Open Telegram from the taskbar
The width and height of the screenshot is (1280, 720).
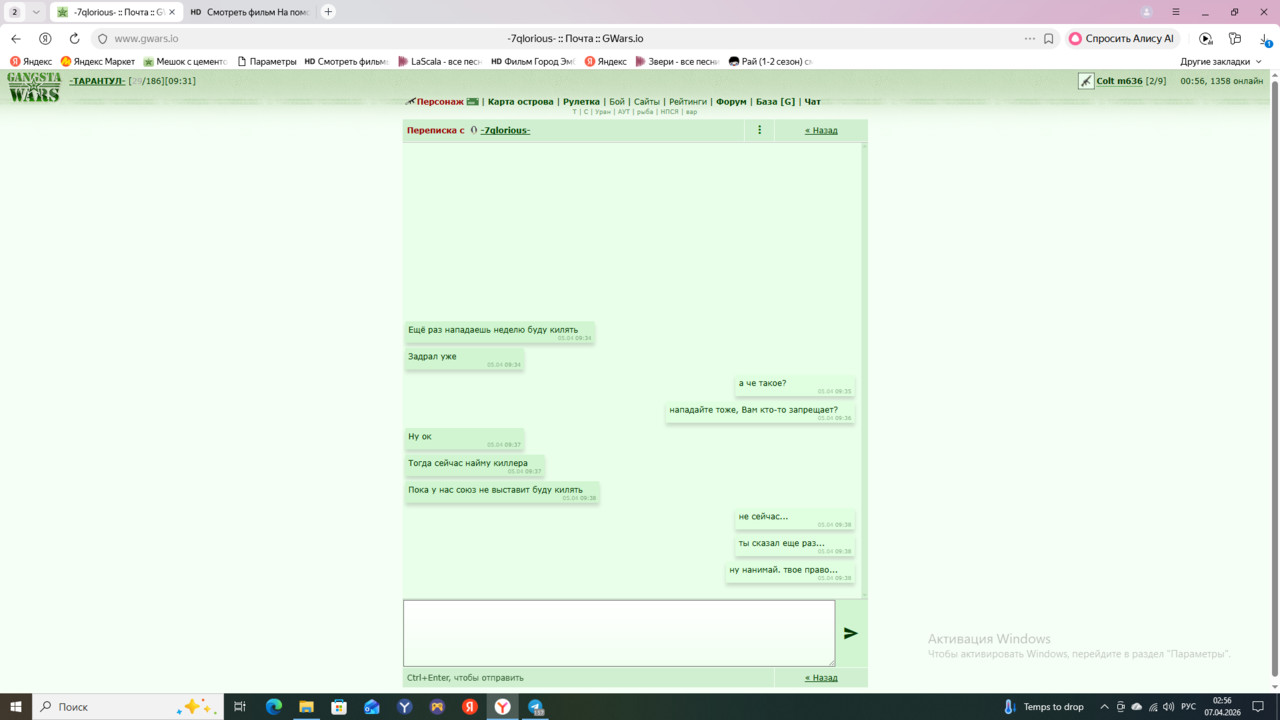click(535, 706)
